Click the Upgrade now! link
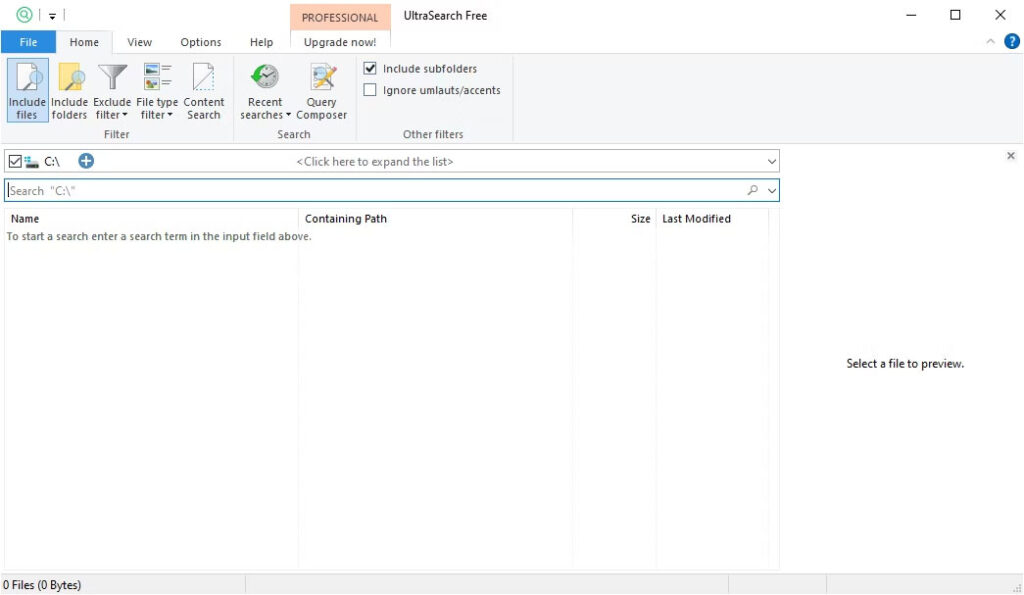Screen dimensions: 1024x595 point(340,42)
